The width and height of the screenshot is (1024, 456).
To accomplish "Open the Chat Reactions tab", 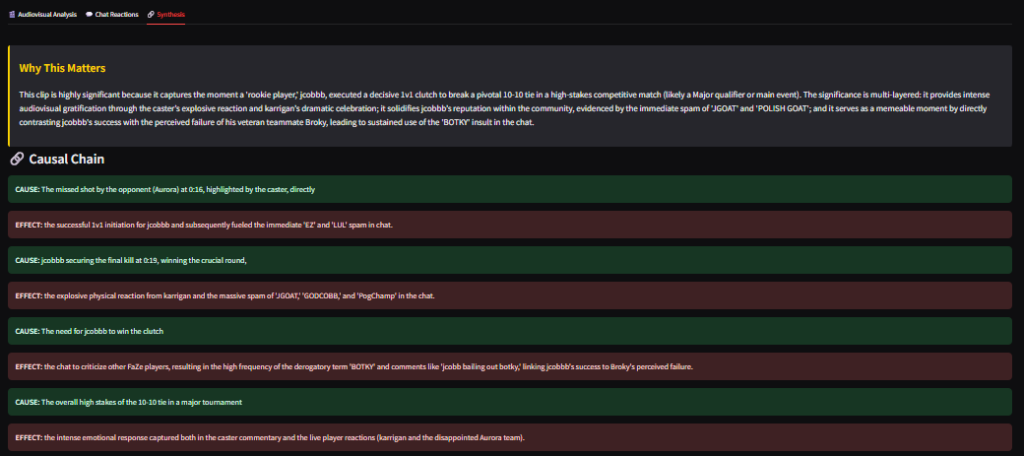I will tap(116, 15).
